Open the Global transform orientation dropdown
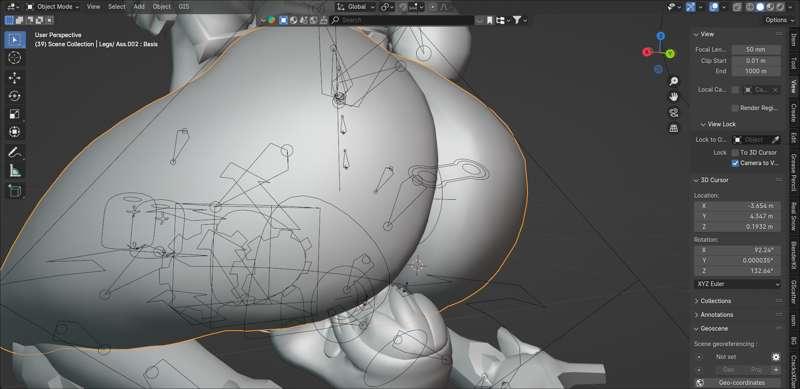This screenshot has width=800, height=389. click(356, 7)
